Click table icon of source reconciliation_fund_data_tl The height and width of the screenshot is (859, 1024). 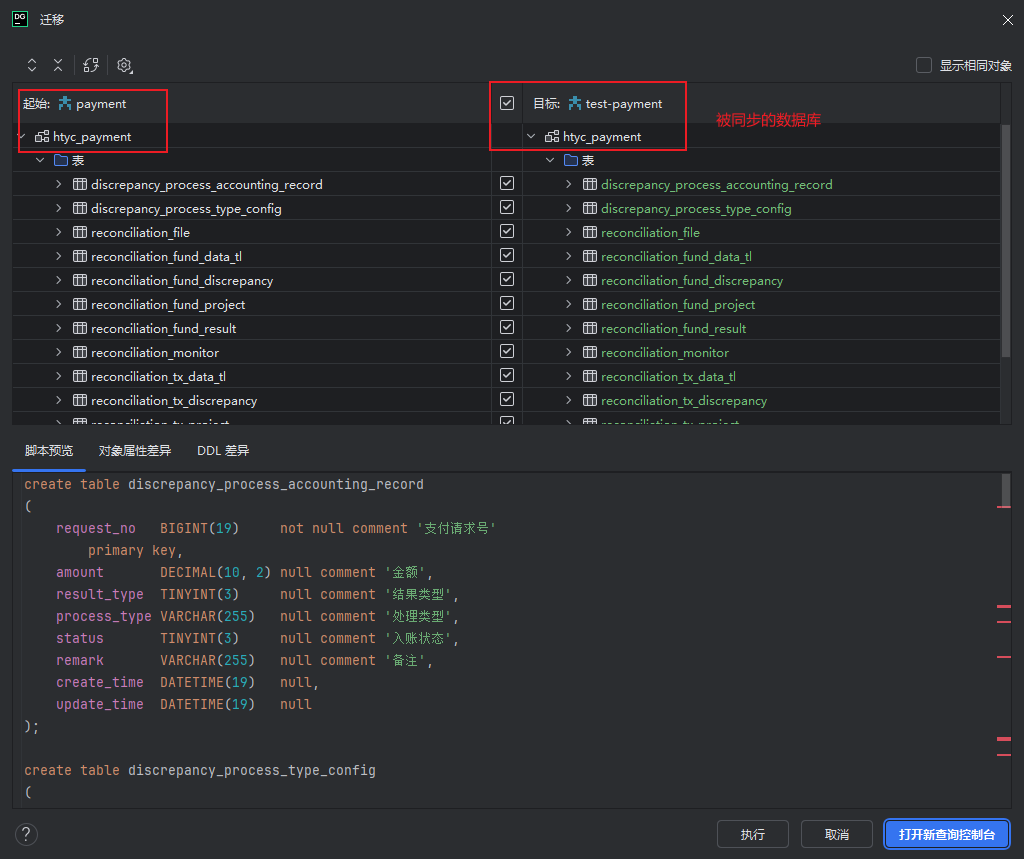[x=80, y=257]
